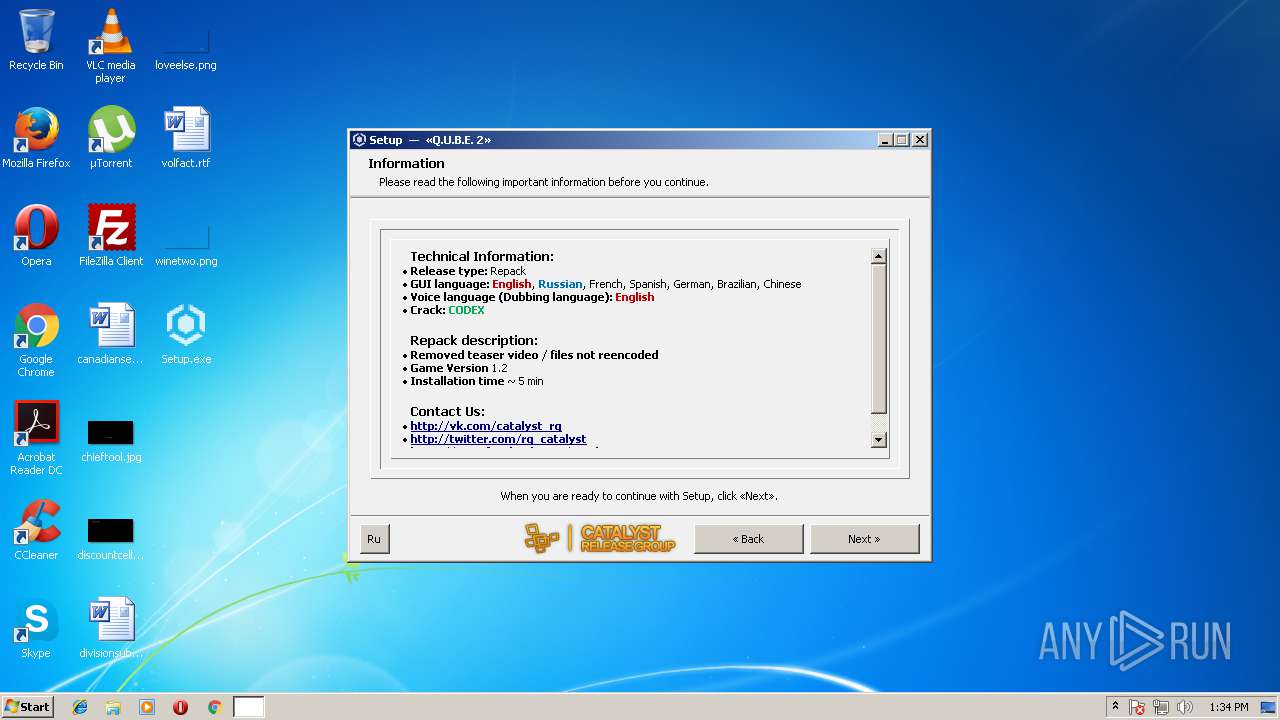This screenshot has width=1280, height=720.
Task: Open the vk.com/catalyst_rg link
Action: point(486,426)
